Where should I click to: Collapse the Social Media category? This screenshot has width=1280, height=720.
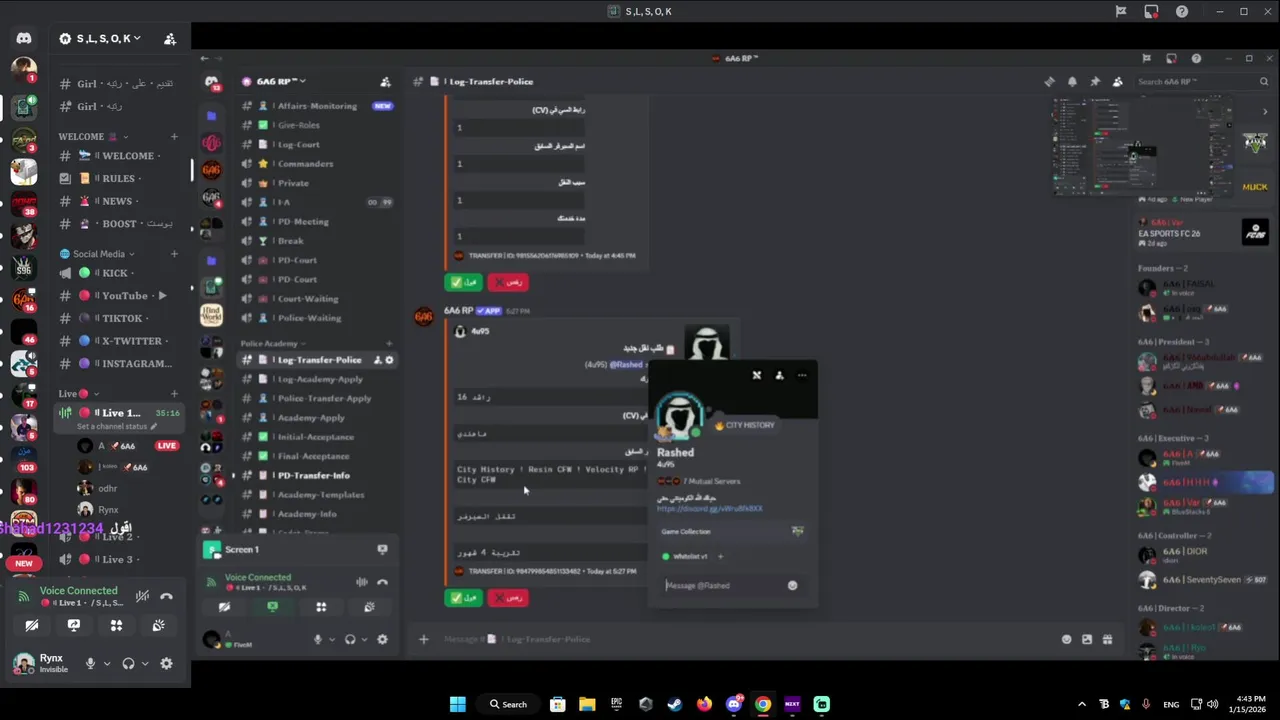[98, 254]
